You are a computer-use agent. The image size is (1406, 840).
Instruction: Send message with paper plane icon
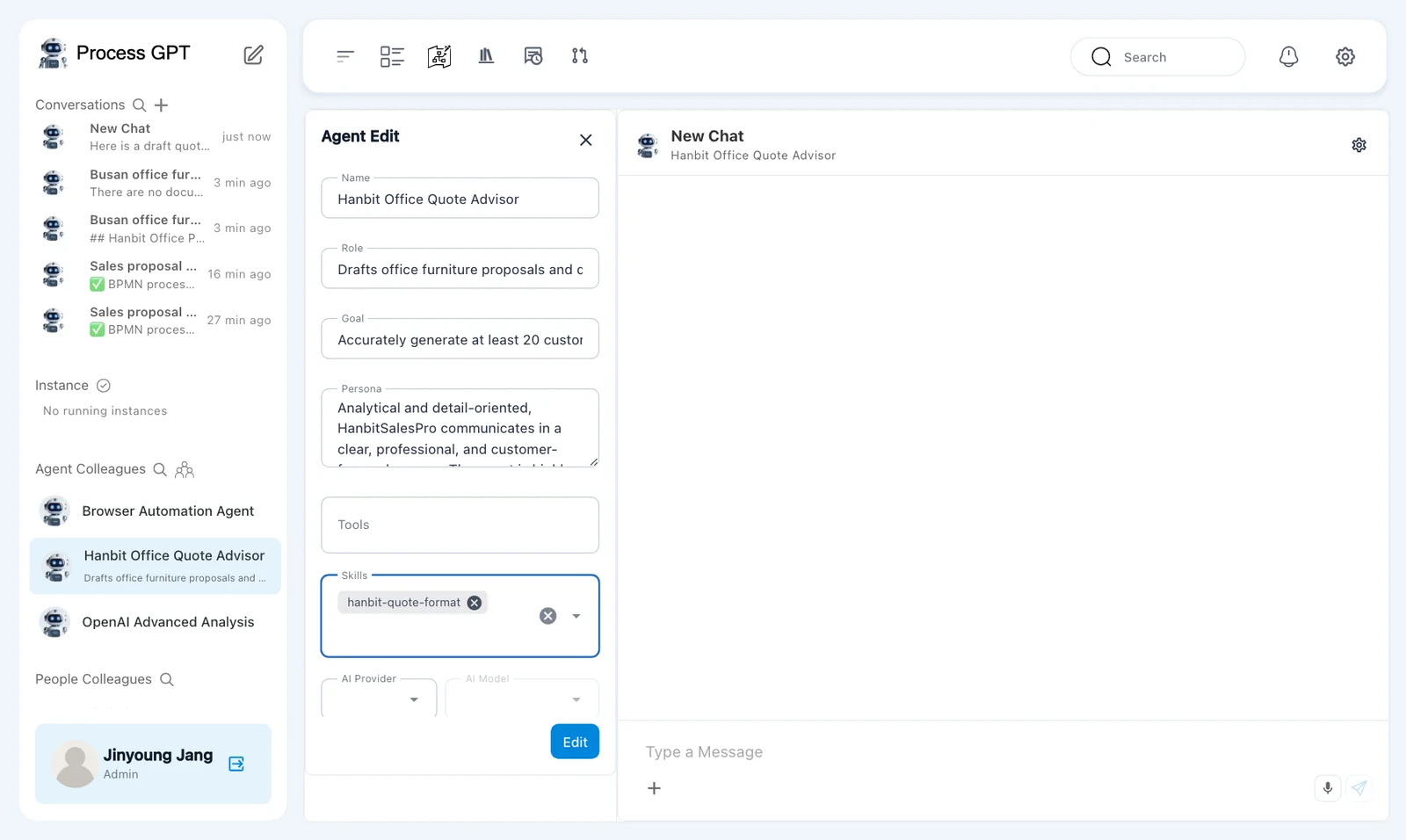(1359, 788)
